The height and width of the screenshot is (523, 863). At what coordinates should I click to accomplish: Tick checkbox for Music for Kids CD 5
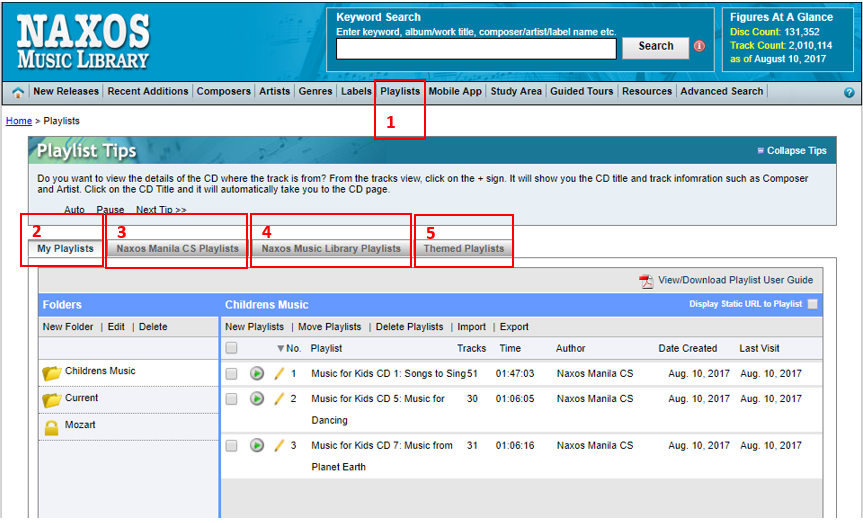click(232, 399)
